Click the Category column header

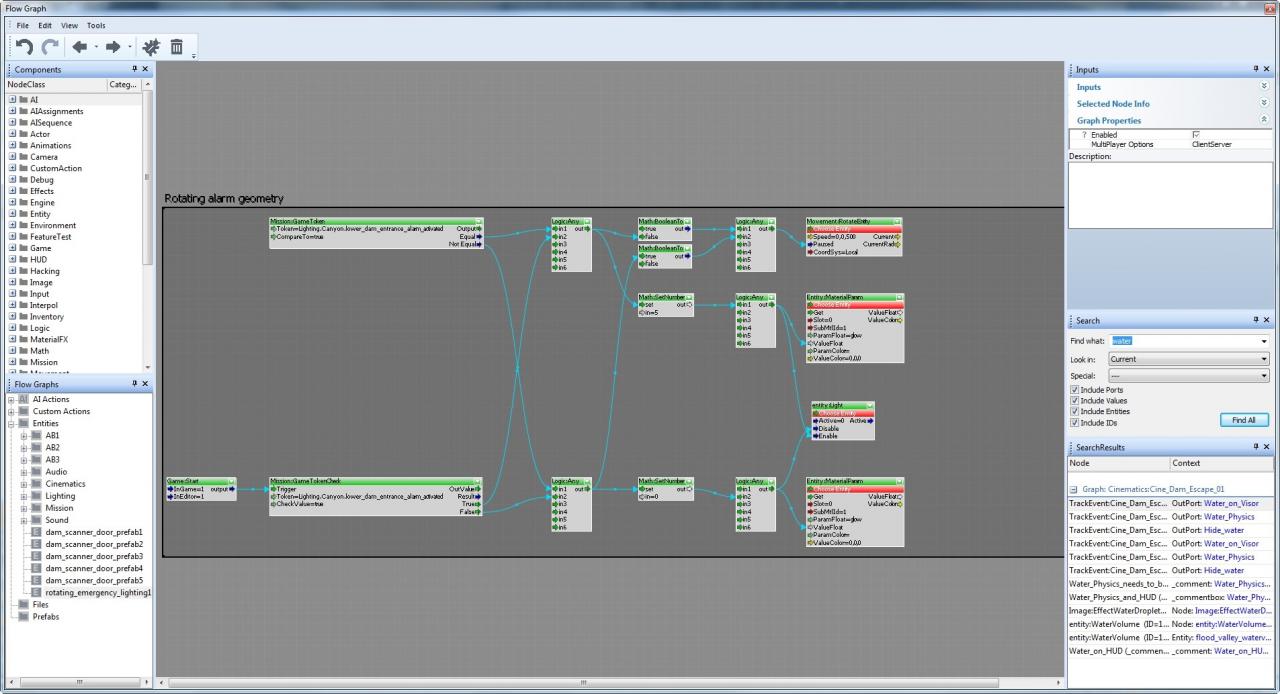(x=124, y=85)
